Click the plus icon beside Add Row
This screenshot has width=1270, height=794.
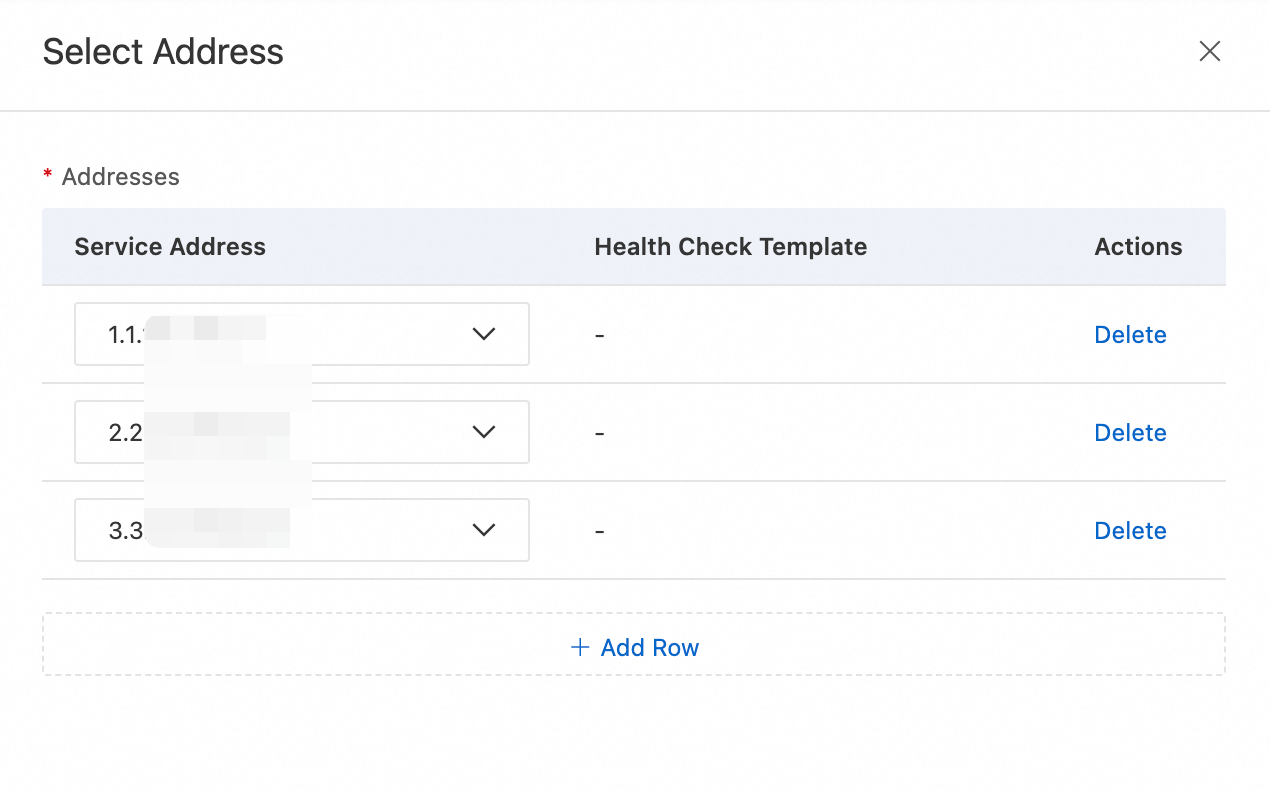pyautogui.click(x=580, y=648)
